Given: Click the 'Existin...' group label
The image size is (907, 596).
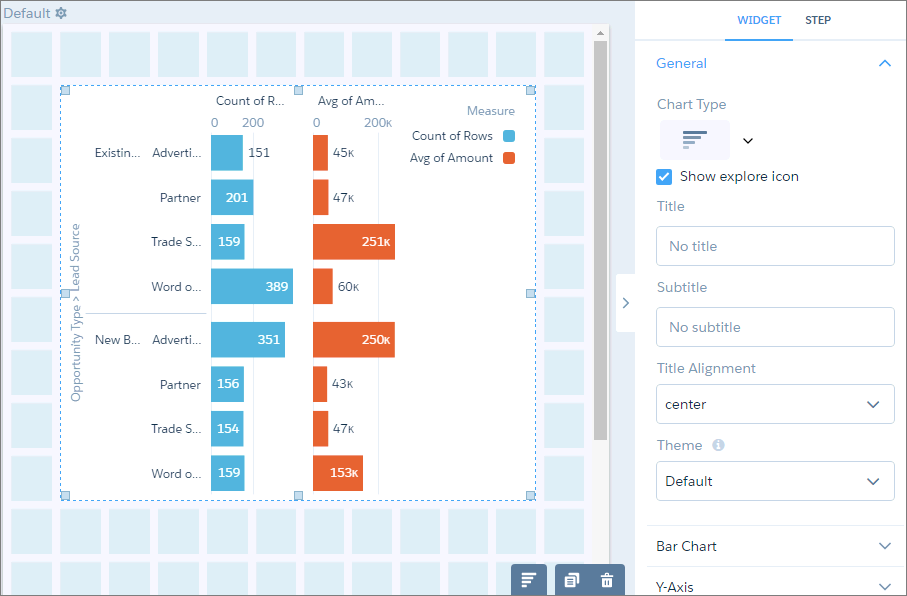Looking at the screenshot, I should [x=117, y=153].
